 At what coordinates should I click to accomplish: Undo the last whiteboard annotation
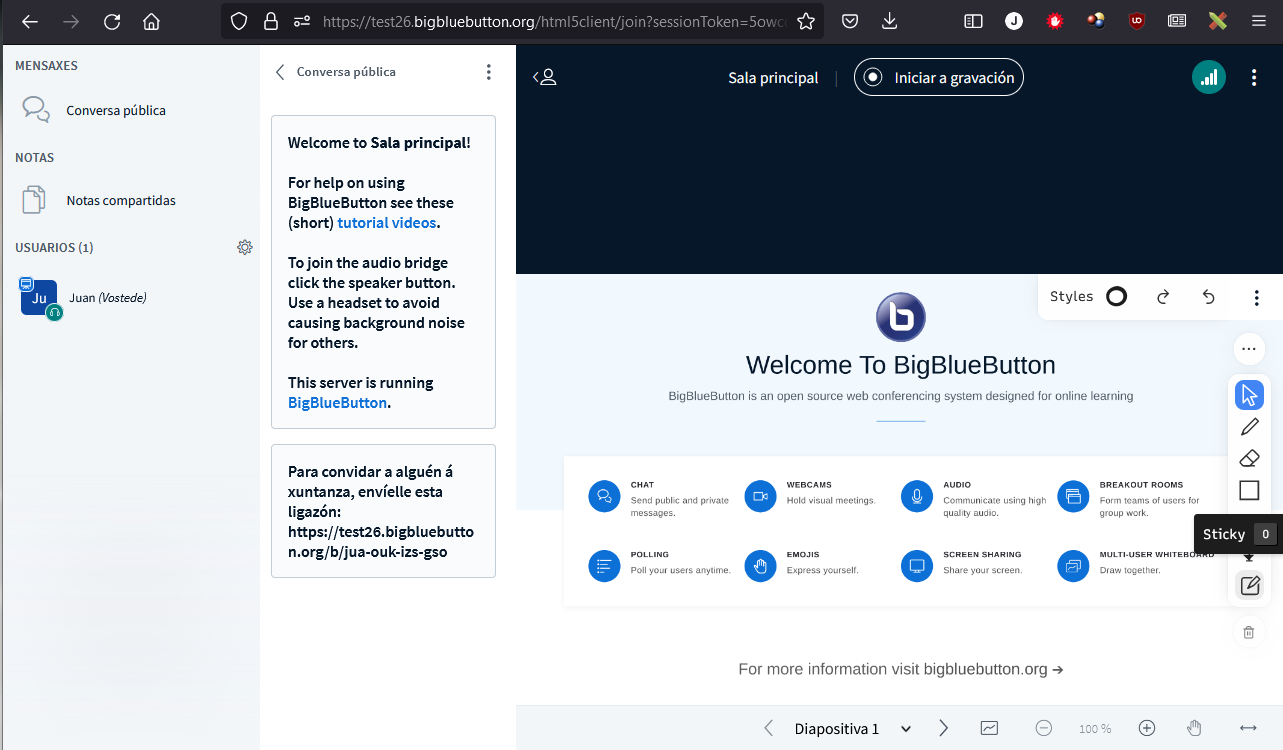1208,296
